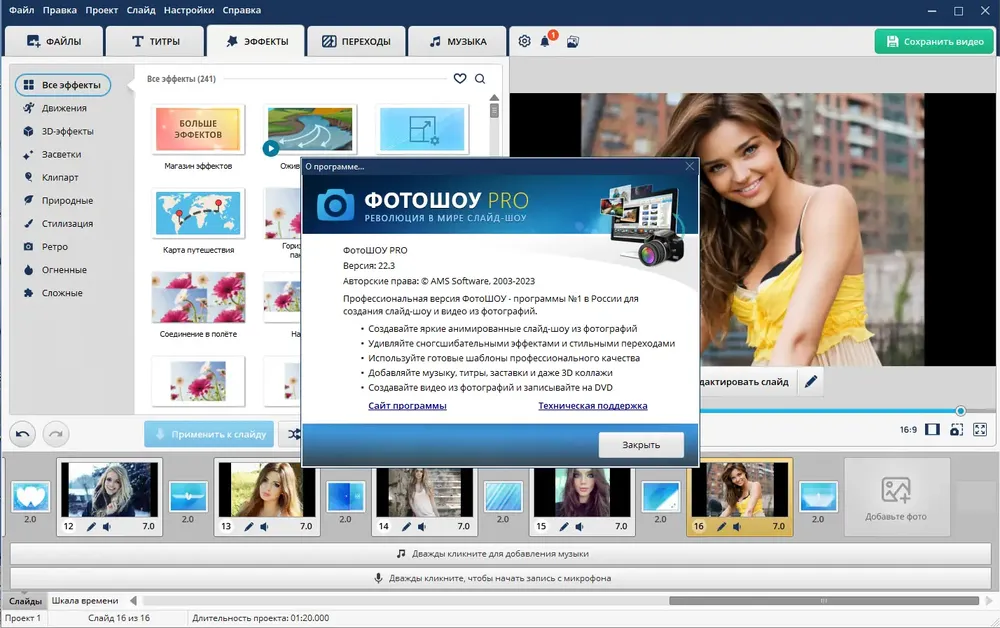The height and width of the screenshot is (628, 1000).
Task: Select the Движения effects category
Action: pyautogui.click(x=64, y=108)
